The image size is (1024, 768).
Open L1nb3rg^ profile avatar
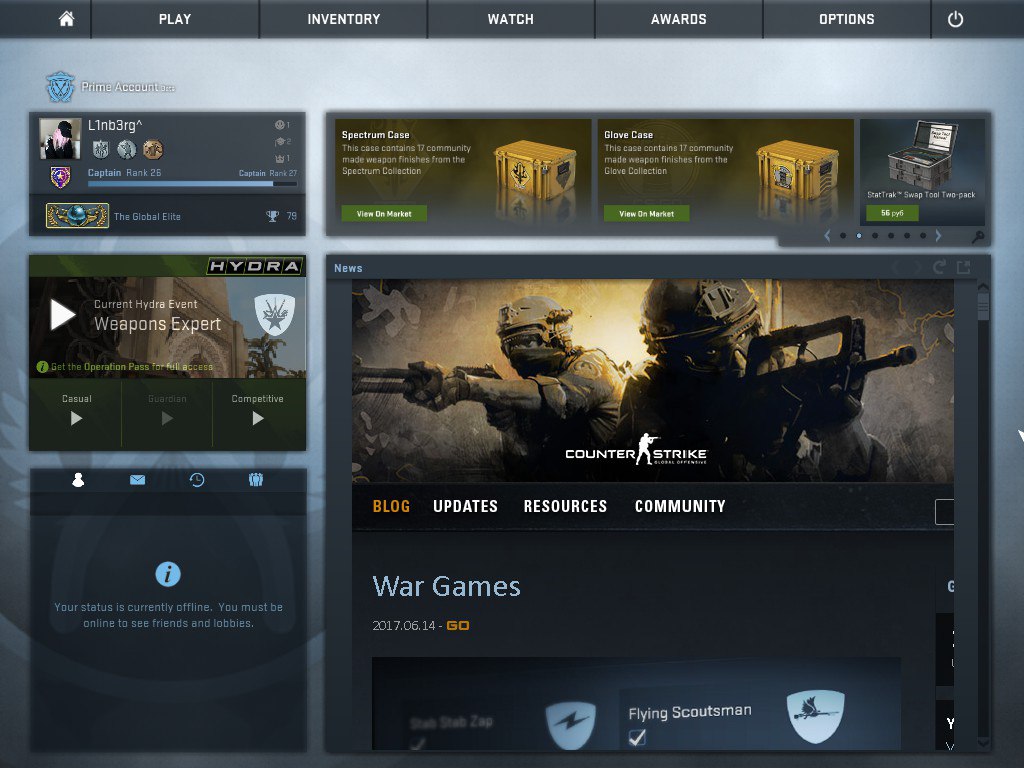pyautogui.click(x=60, y=138)
